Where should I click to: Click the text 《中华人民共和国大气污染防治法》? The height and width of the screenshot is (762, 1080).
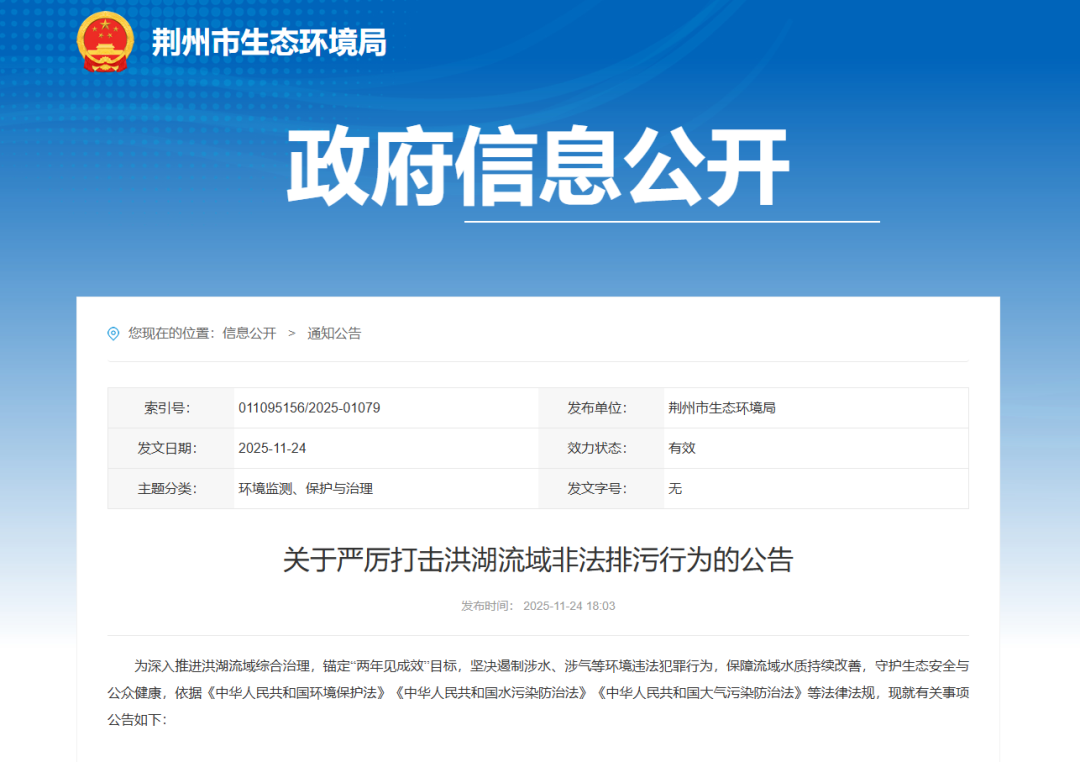[x=700, y=692]
